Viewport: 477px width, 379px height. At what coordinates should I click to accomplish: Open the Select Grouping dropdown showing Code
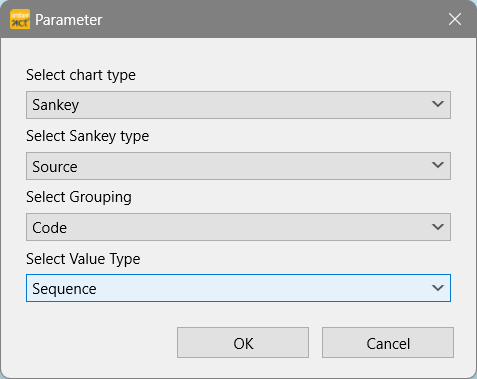[238, 227]
